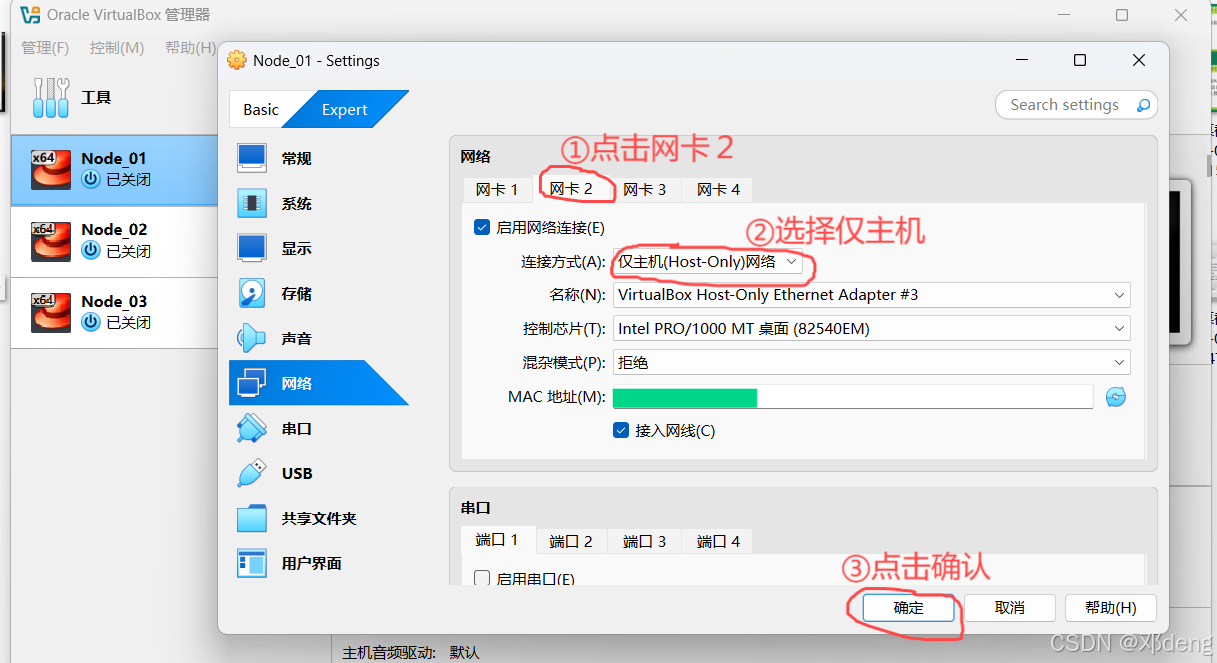The image size is (1217, 663).
Task: Click the search magnifier icon
Action: pyautogui.click(x=1143, y=105)
